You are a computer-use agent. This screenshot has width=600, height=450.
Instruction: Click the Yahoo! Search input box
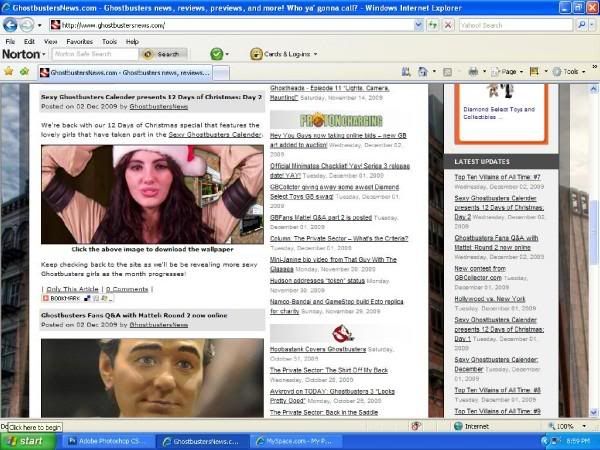[x=515, y=25]
